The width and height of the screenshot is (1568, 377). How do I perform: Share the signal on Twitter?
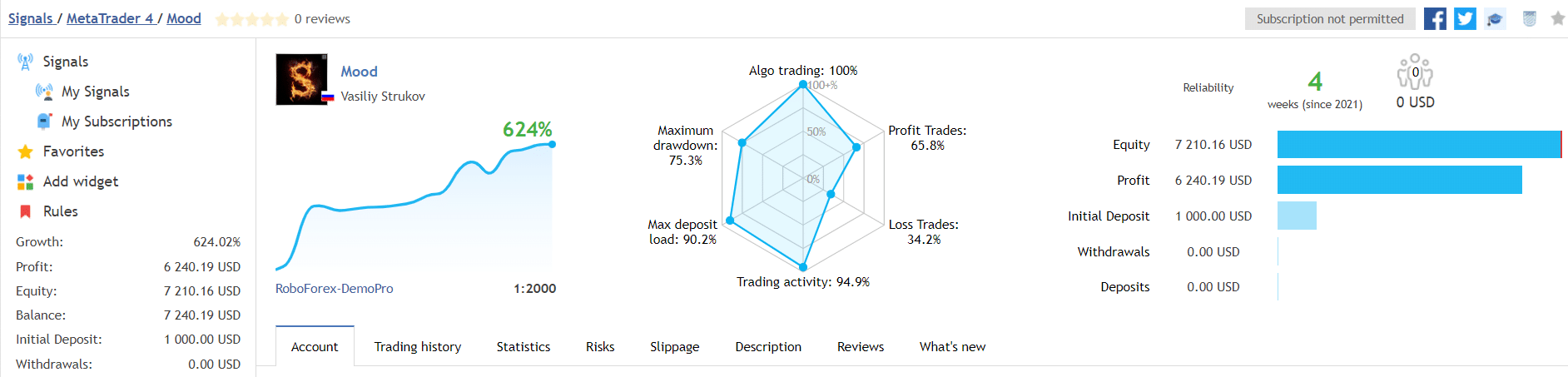pyautogui.click(x=1465, y=18)
